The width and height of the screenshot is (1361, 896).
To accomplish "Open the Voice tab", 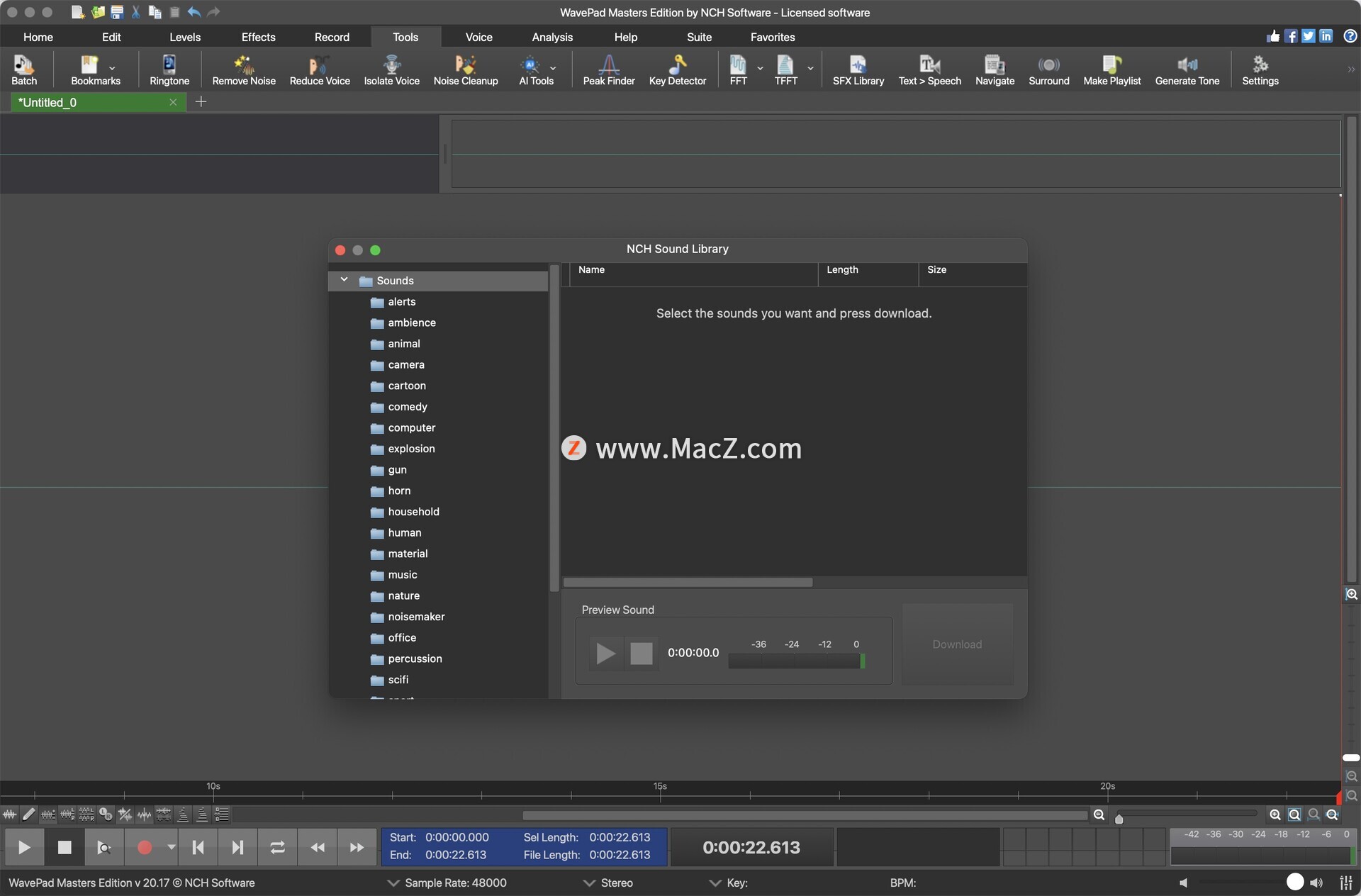I will 478,37.
